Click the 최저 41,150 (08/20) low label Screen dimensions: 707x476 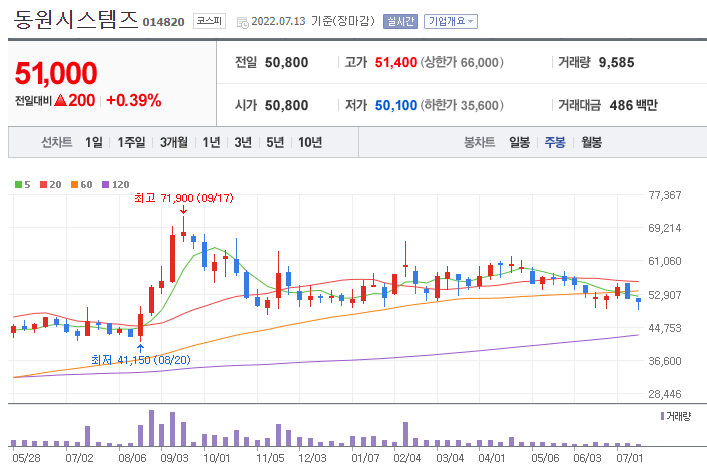click(141, 360)
